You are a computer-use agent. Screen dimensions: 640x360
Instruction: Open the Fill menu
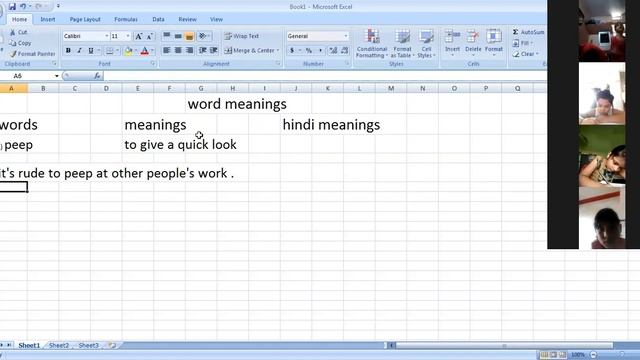(522, 43)
